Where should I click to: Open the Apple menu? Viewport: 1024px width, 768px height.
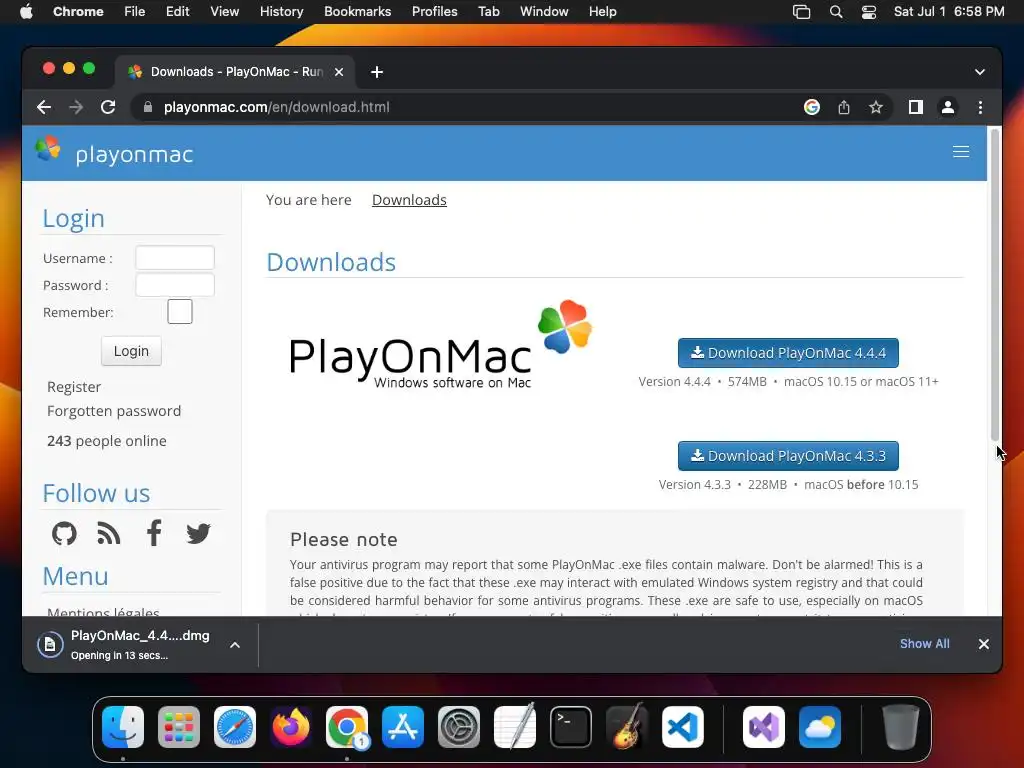(26, 12)
